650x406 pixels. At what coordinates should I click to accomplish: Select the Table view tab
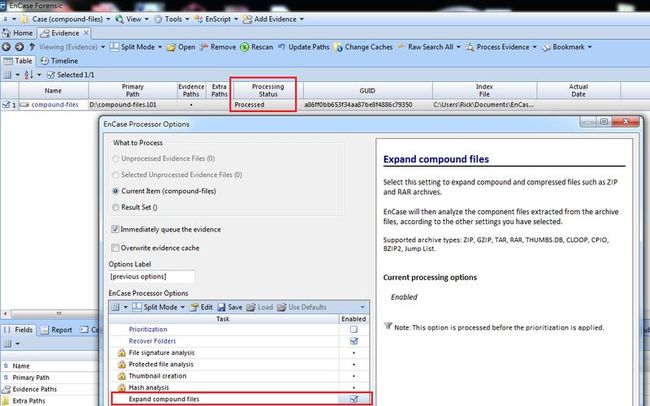pyautogui.click(x=18, y=61)
